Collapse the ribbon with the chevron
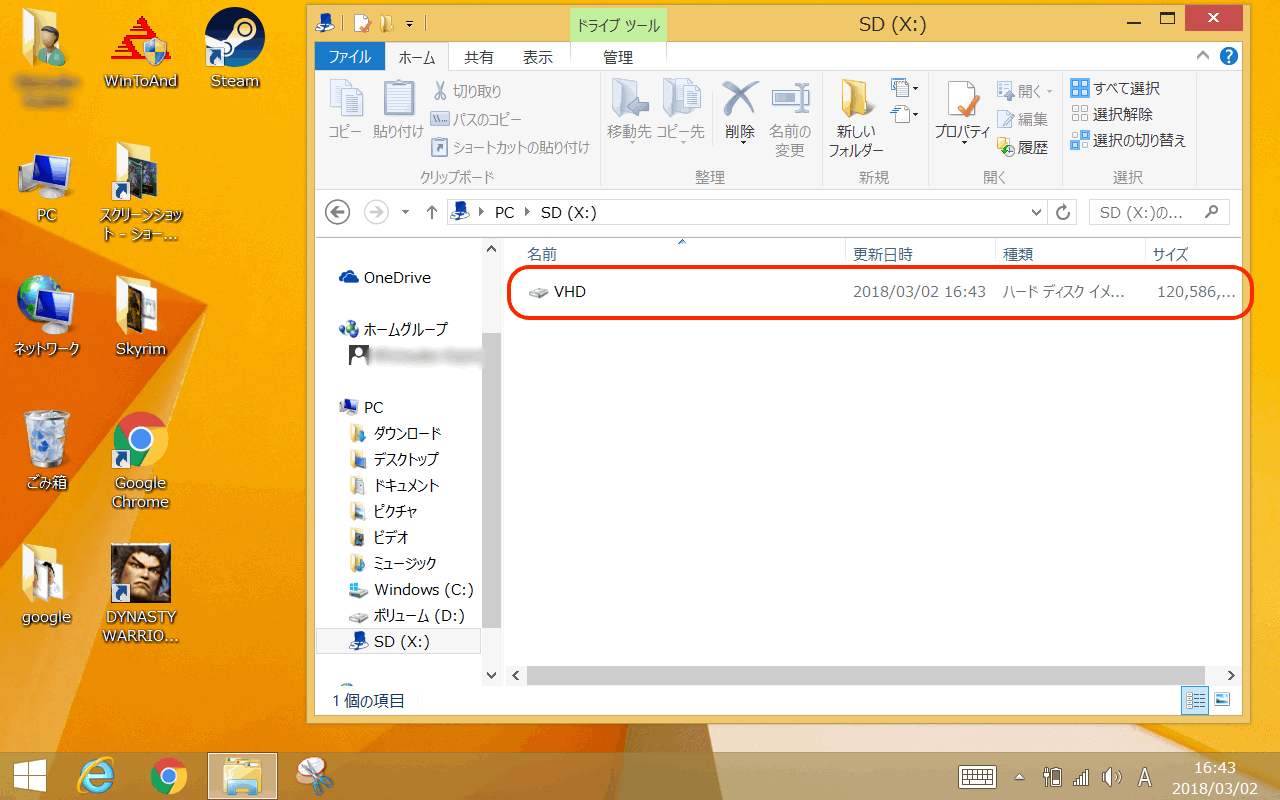Viewport: 1280px width, 800px height. point(1204,57)
